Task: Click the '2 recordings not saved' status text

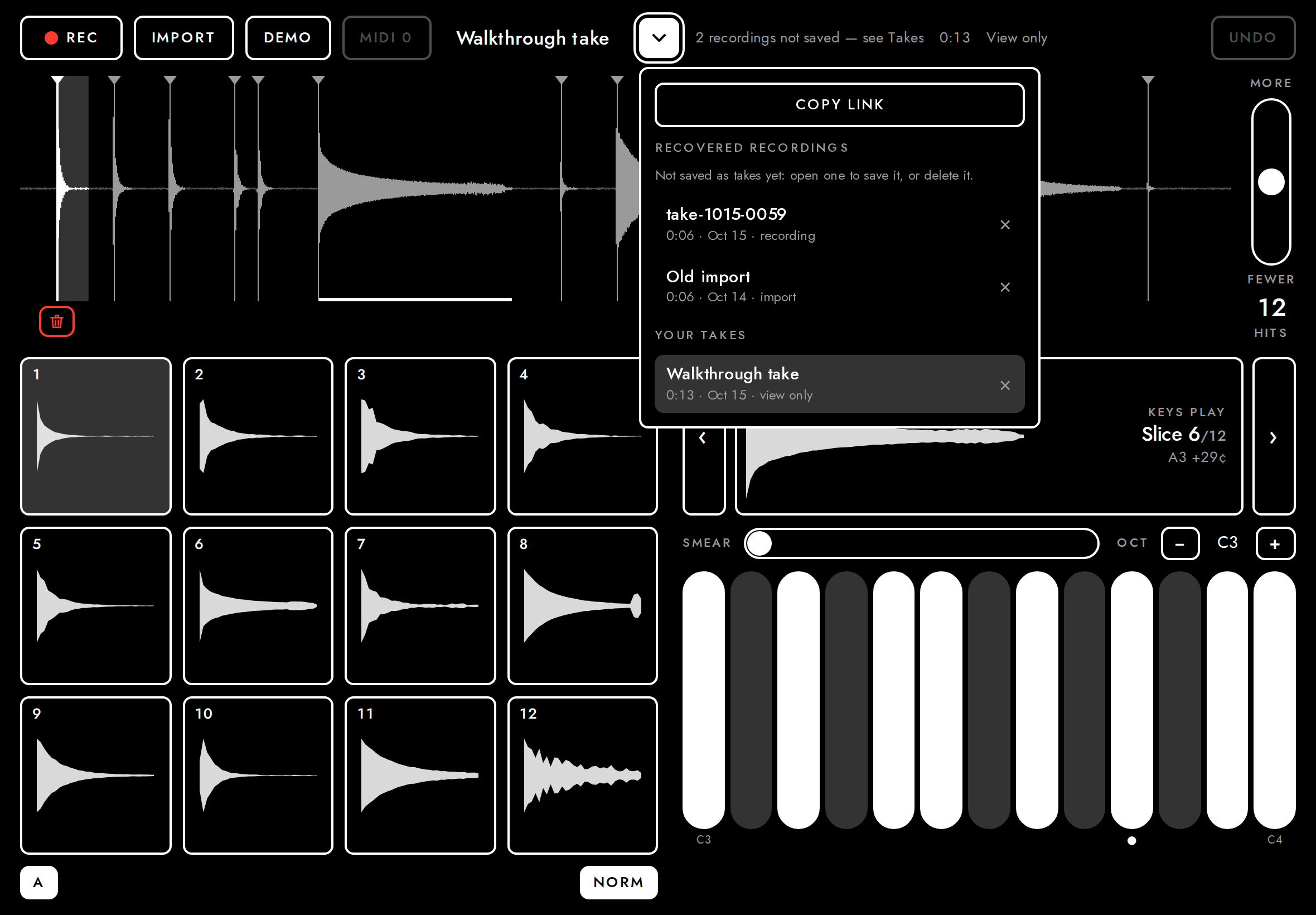Action: point(810,38)
